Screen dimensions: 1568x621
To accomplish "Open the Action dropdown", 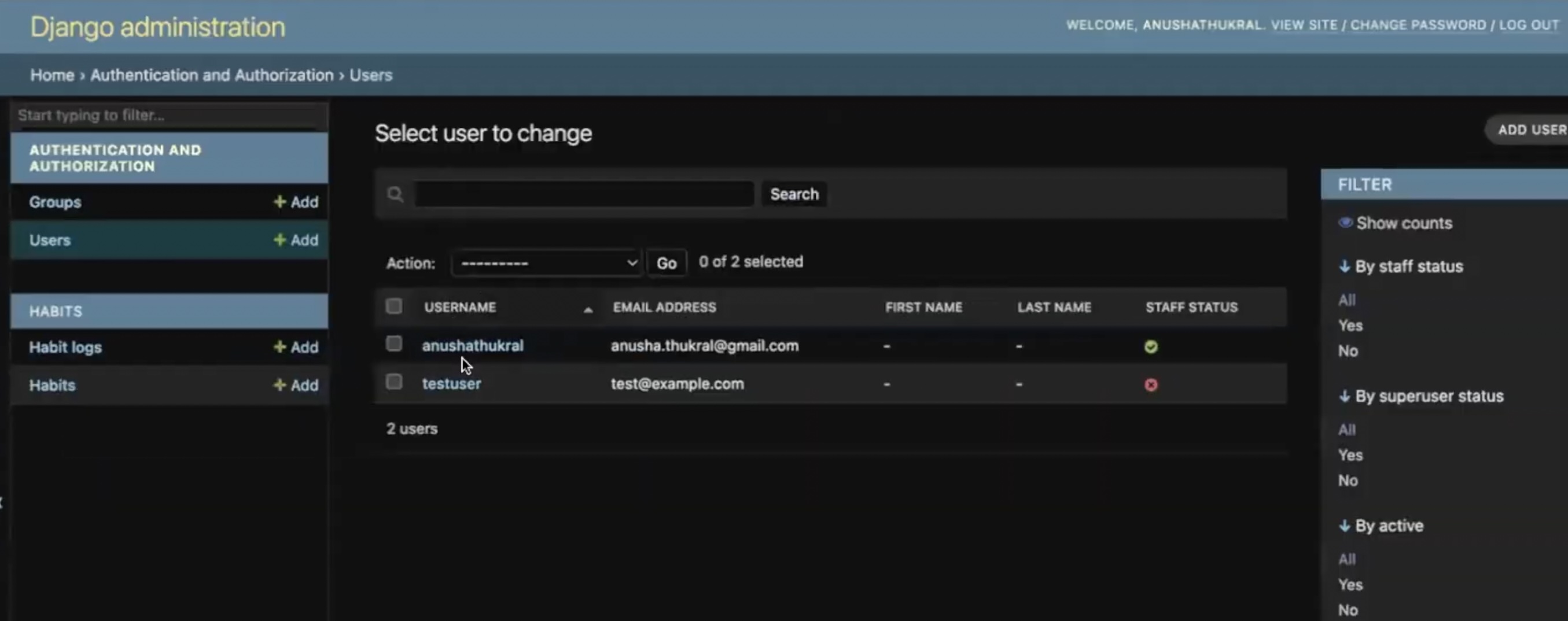I will [x=546, y=263].
